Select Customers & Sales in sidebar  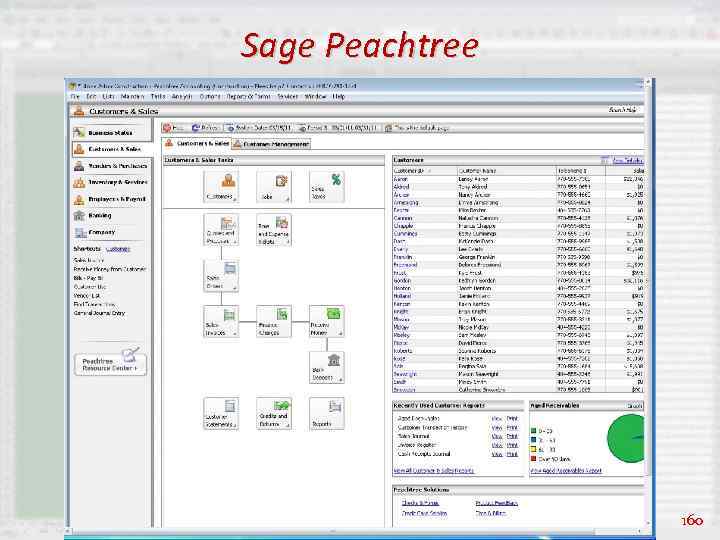(x=112, y=149)
